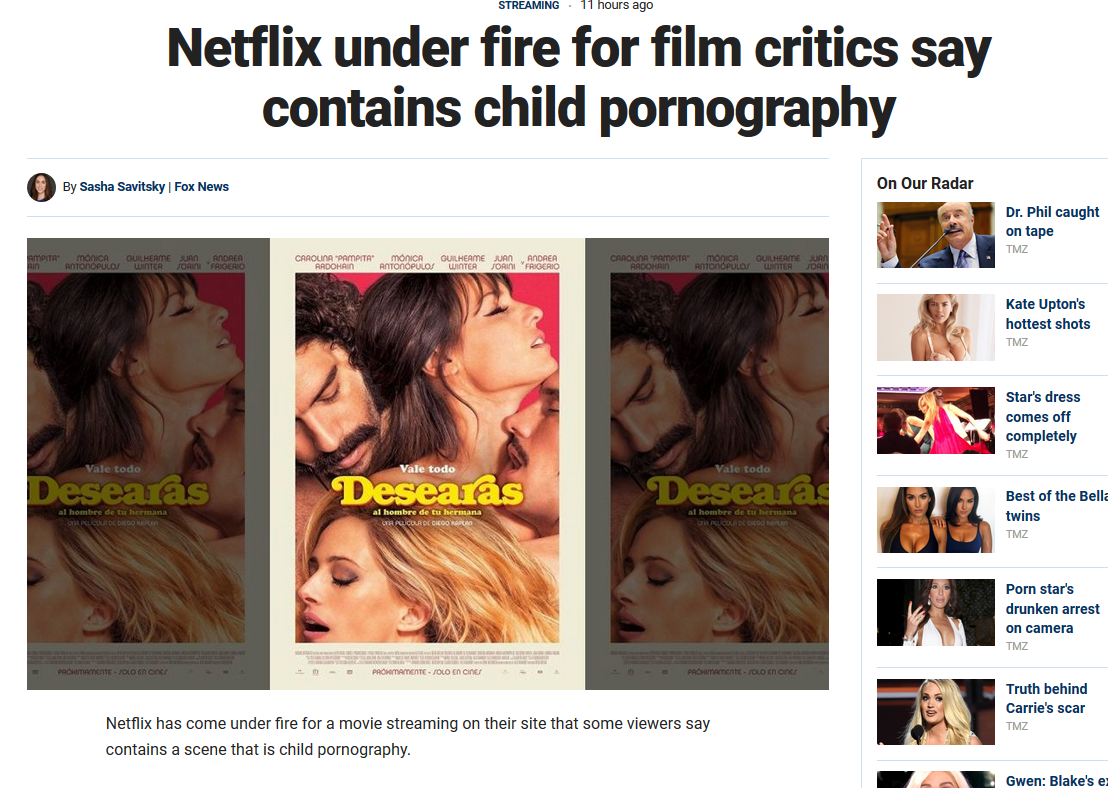
Task: Click the TMZ source under Dr. Phil story
Action: coord(1016,249)
